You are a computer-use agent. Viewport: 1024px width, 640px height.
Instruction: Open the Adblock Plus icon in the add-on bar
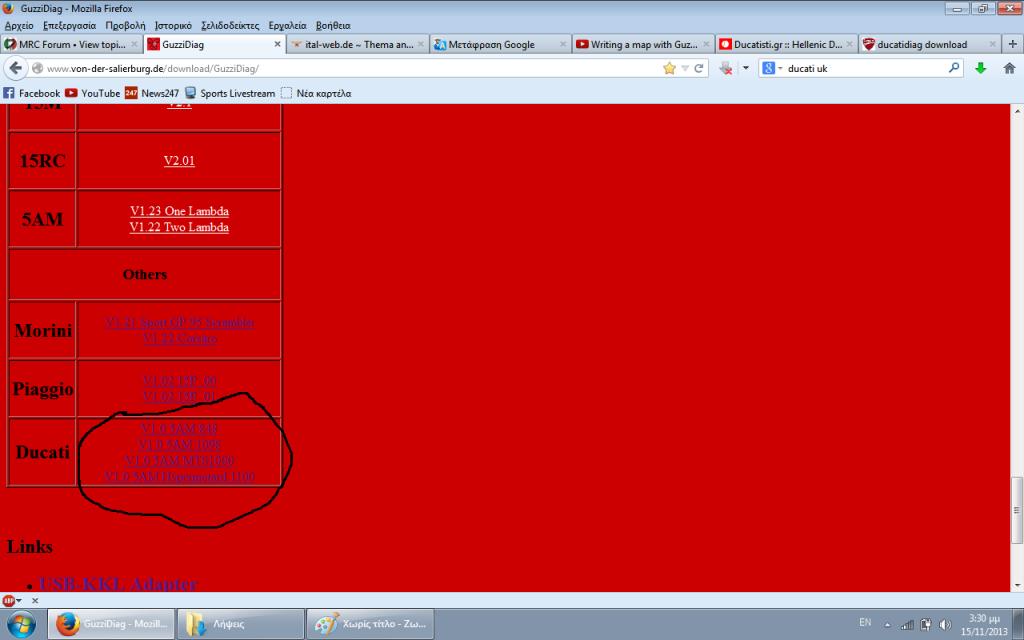(x=9, y=600)
